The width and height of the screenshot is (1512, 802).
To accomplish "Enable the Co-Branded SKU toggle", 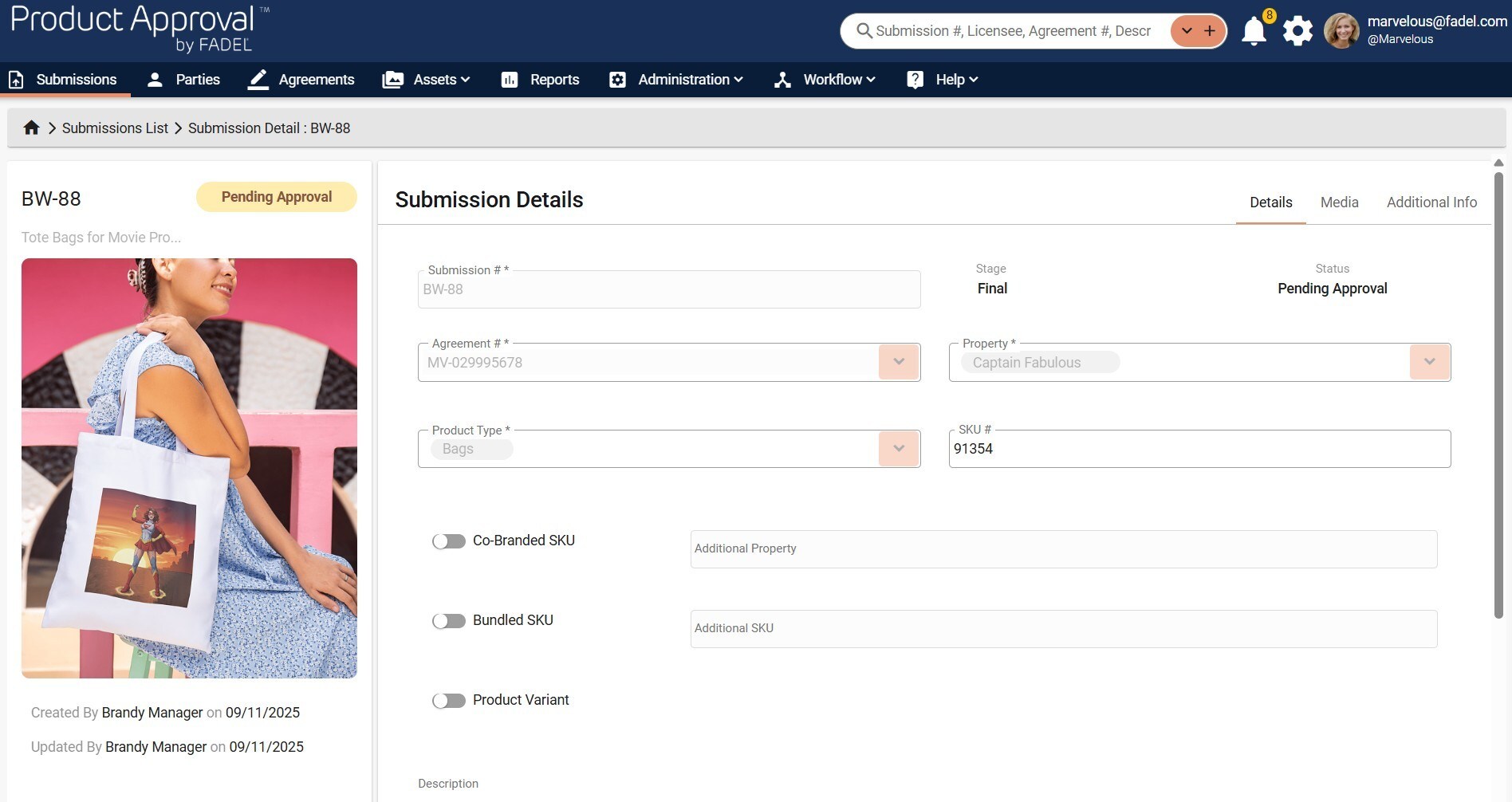I will pyautogui.click(x=449, y=541).
